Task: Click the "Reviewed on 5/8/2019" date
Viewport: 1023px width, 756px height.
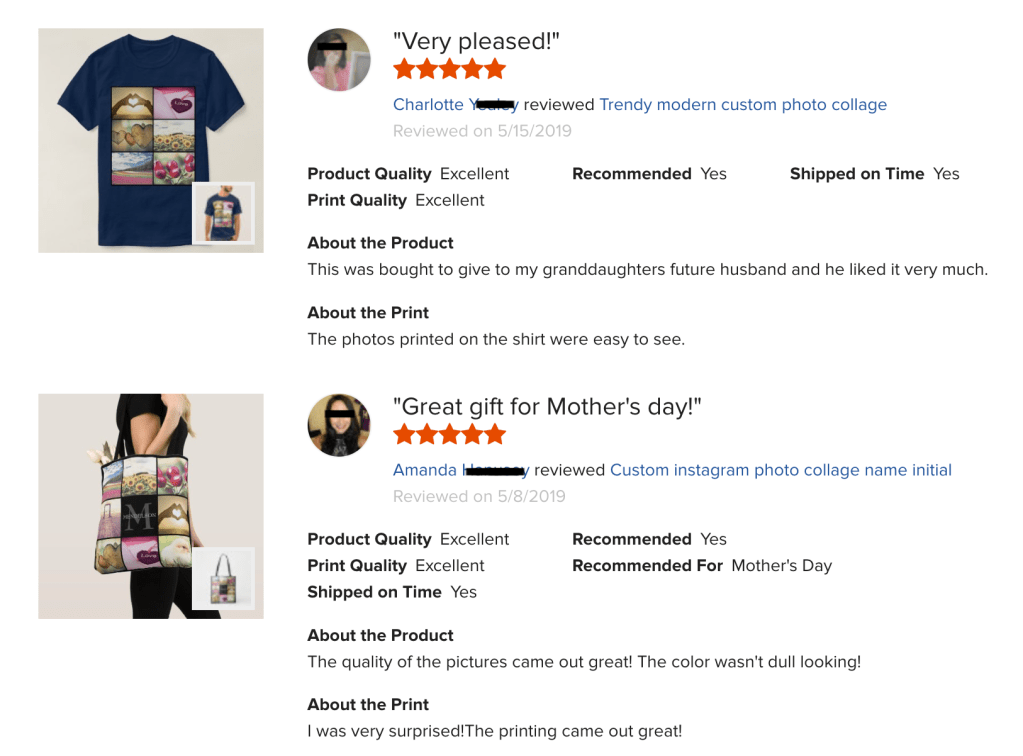Action: (x=477, y=496)
